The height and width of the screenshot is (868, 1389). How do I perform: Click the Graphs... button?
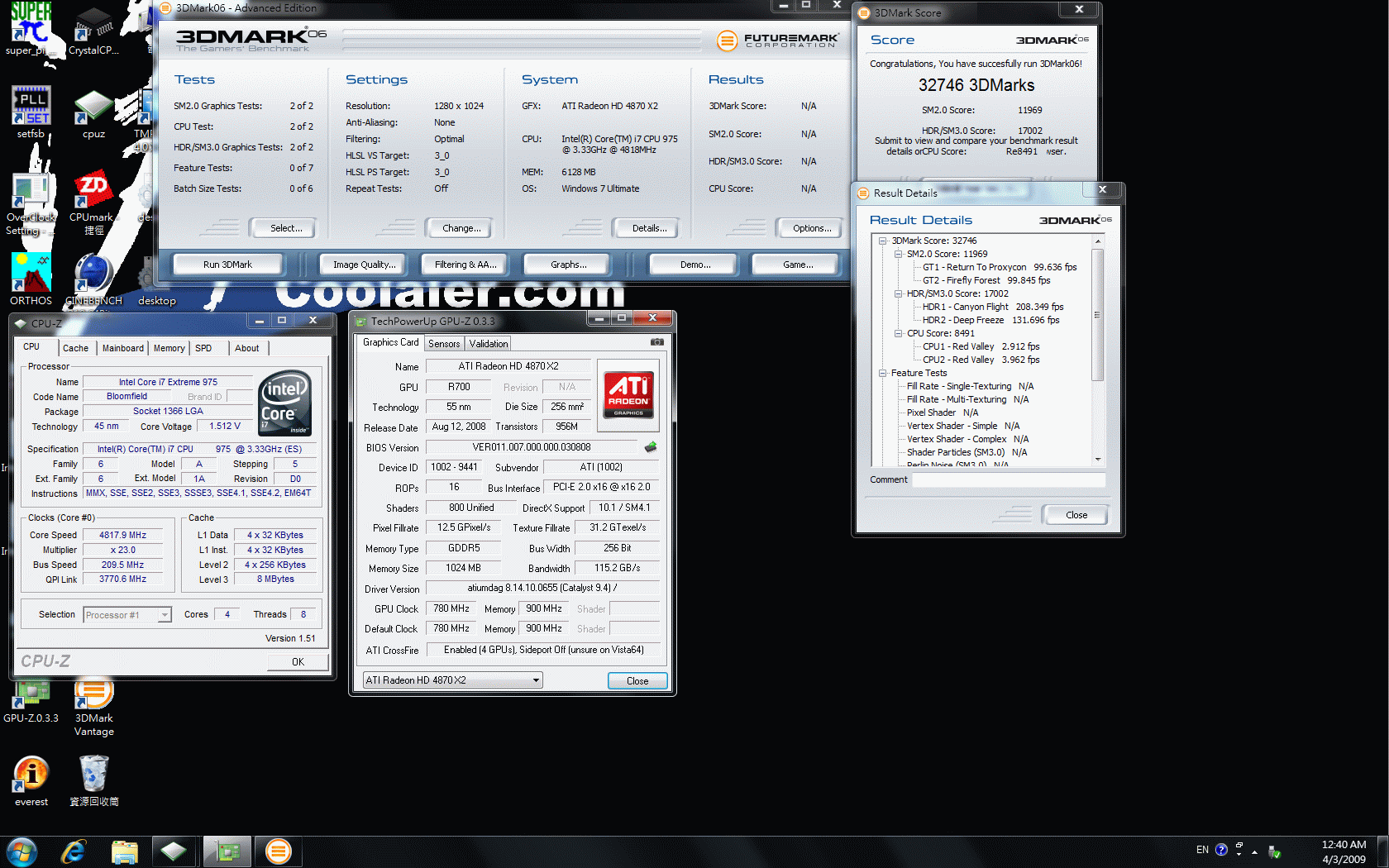[x=568, y=265]
